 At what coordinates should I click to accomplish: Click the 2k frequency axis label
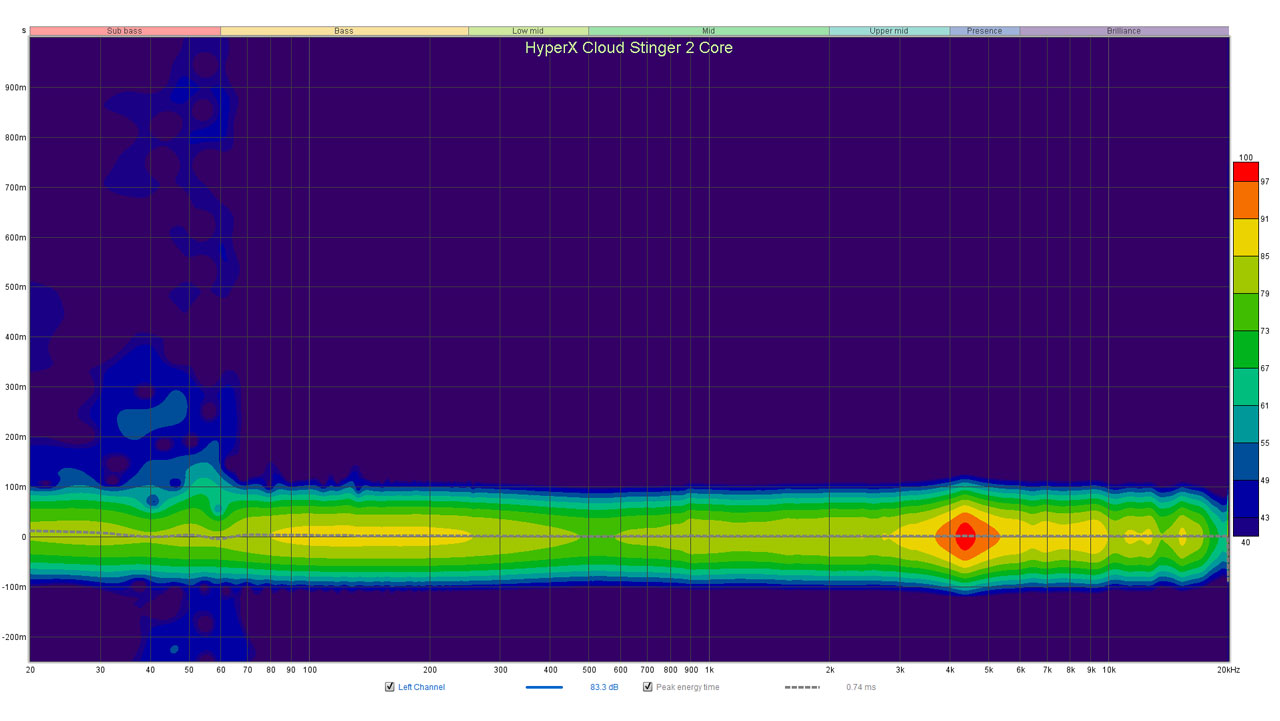tap(830, 669)
